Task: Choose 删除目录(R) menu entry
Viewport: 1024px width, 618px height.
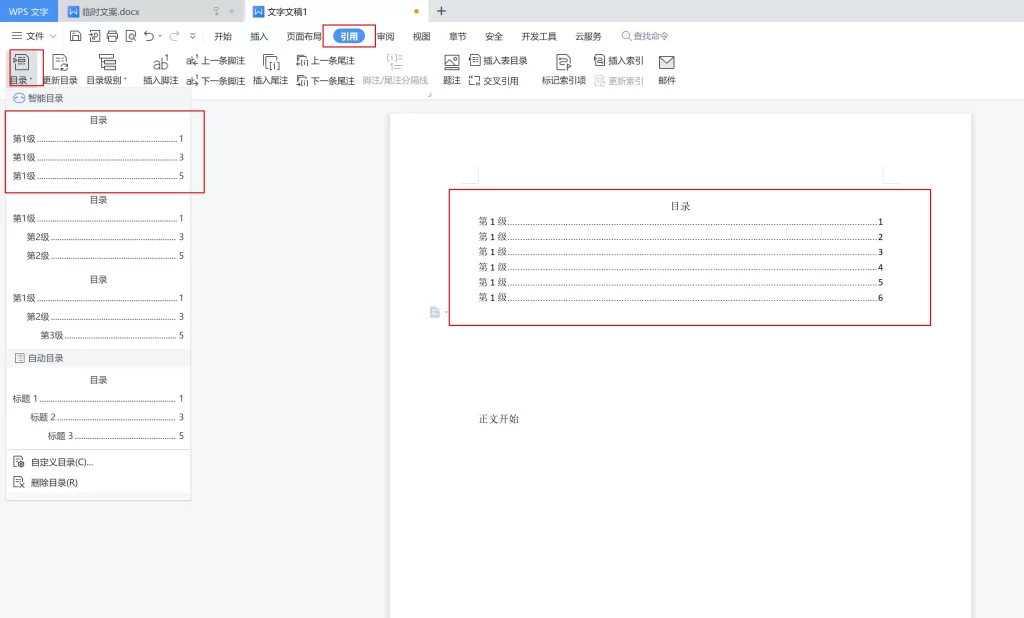Action: pyautogui.click(x=54, y=482)
